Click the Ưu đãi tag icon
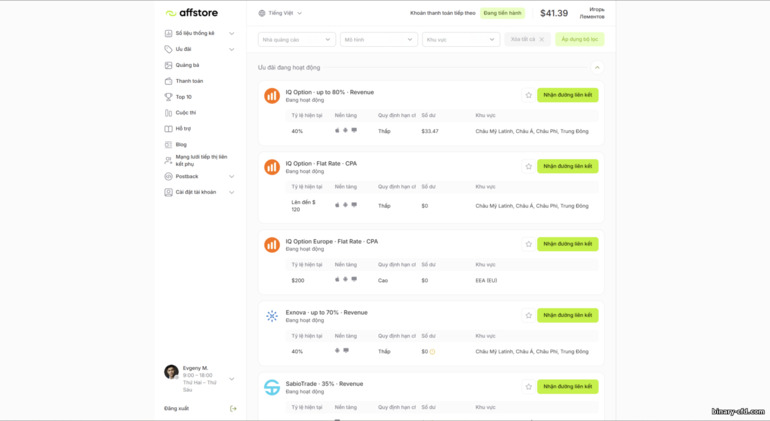 pyautogui.click(x=168, y=49)
